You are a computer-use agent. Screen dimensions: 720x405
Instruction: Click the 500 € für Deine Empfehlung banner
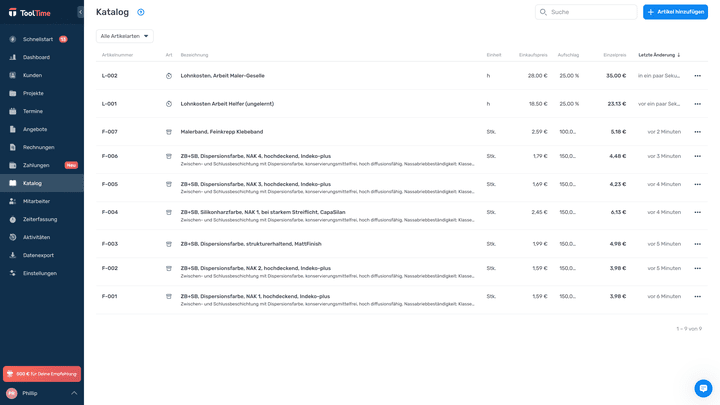pyautogui.click(x=42, y=373)
